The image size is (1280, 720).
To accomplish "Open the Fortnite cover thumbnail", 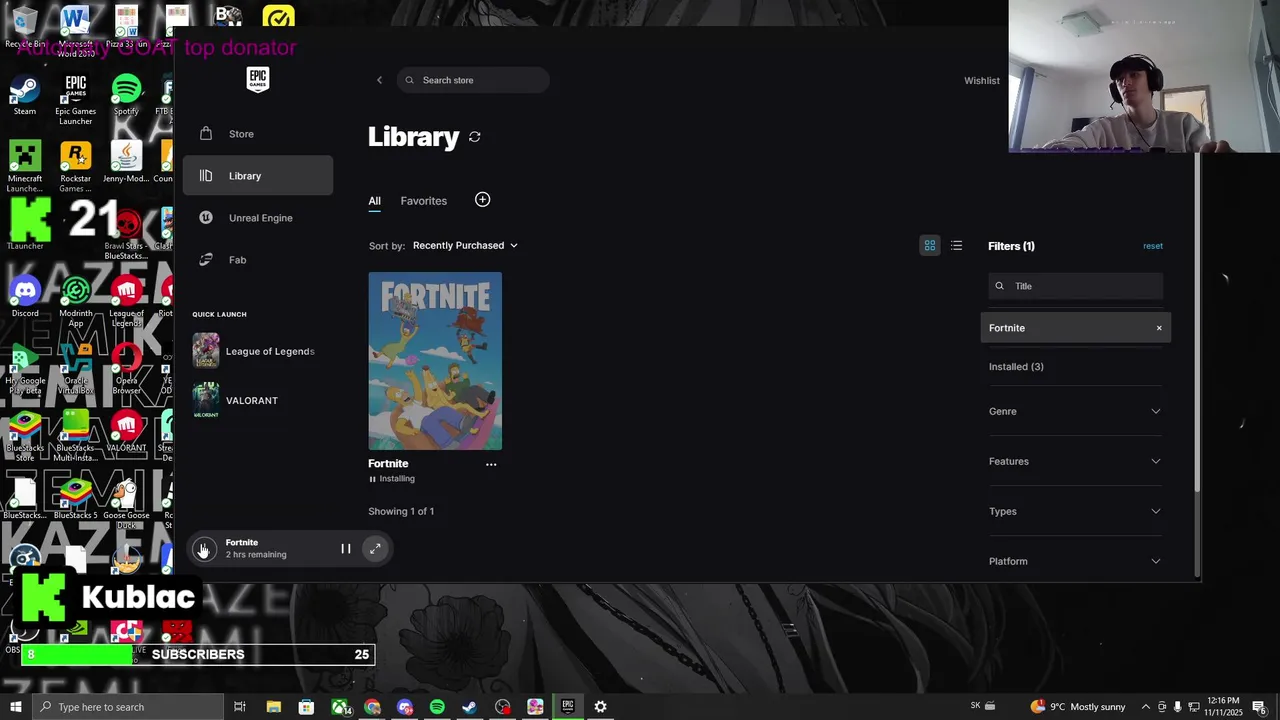I will (x=435, y=361).
